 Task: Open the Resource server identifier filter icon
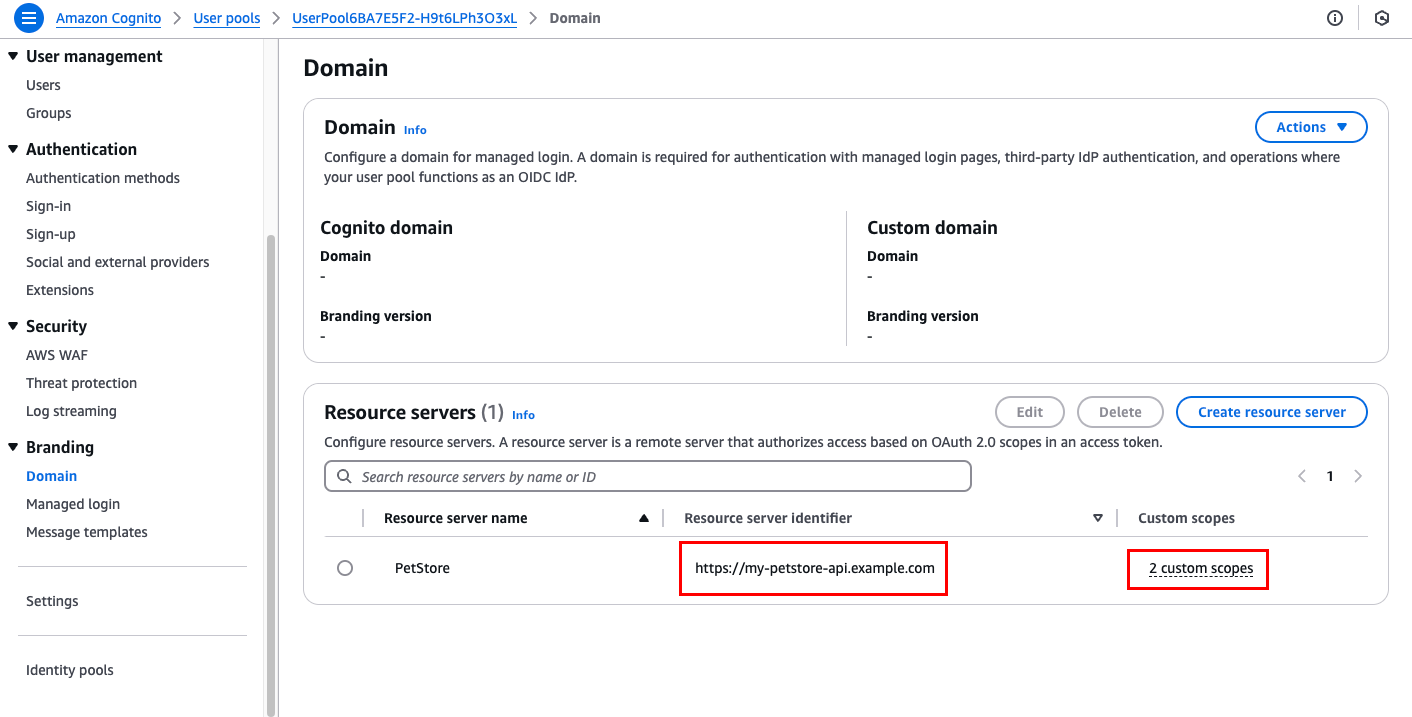[x=1097, y=518]
